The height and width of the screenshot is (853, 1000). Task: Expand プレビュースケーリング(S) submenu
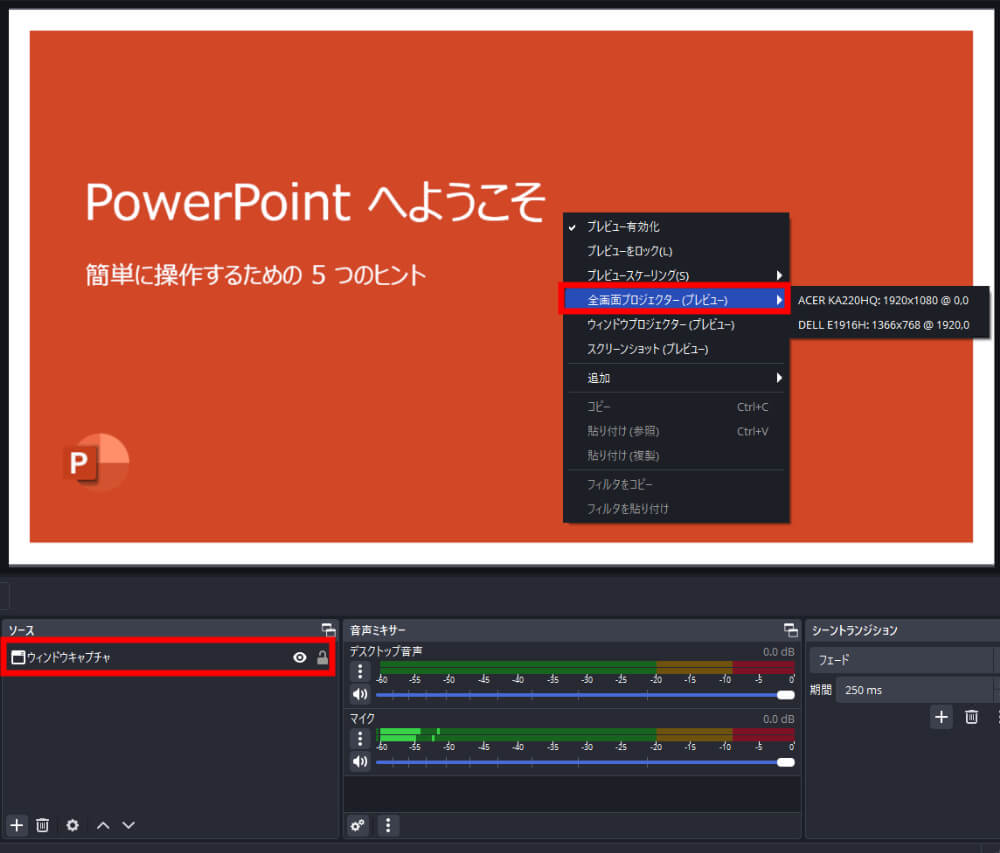pyautogui.click(x=676, y=275)
